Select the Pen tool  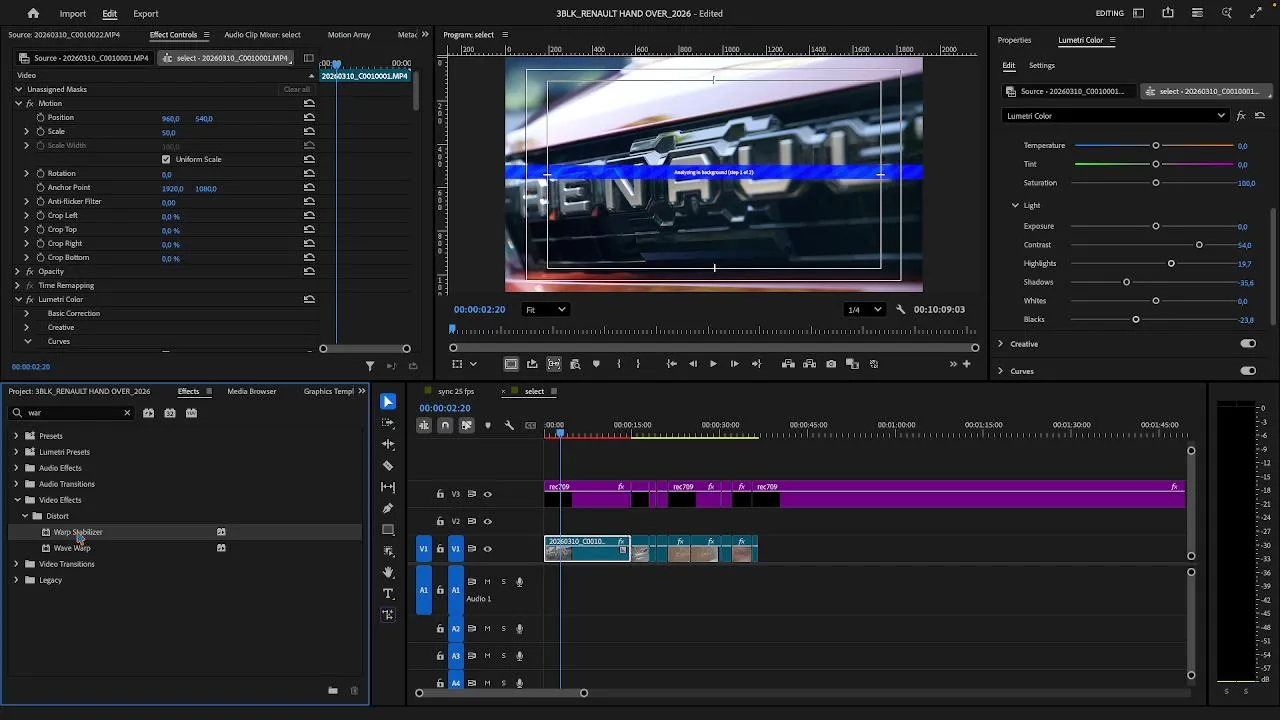click(388, 508)
